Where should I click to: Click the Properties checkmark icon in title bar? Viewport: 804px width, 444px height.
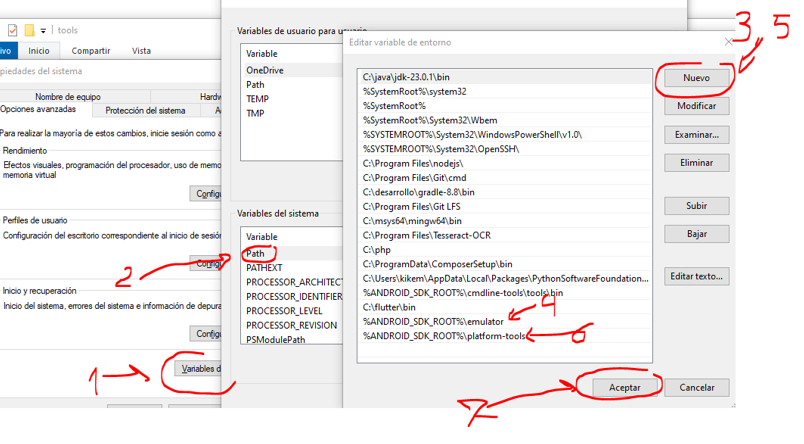point(12,31)
